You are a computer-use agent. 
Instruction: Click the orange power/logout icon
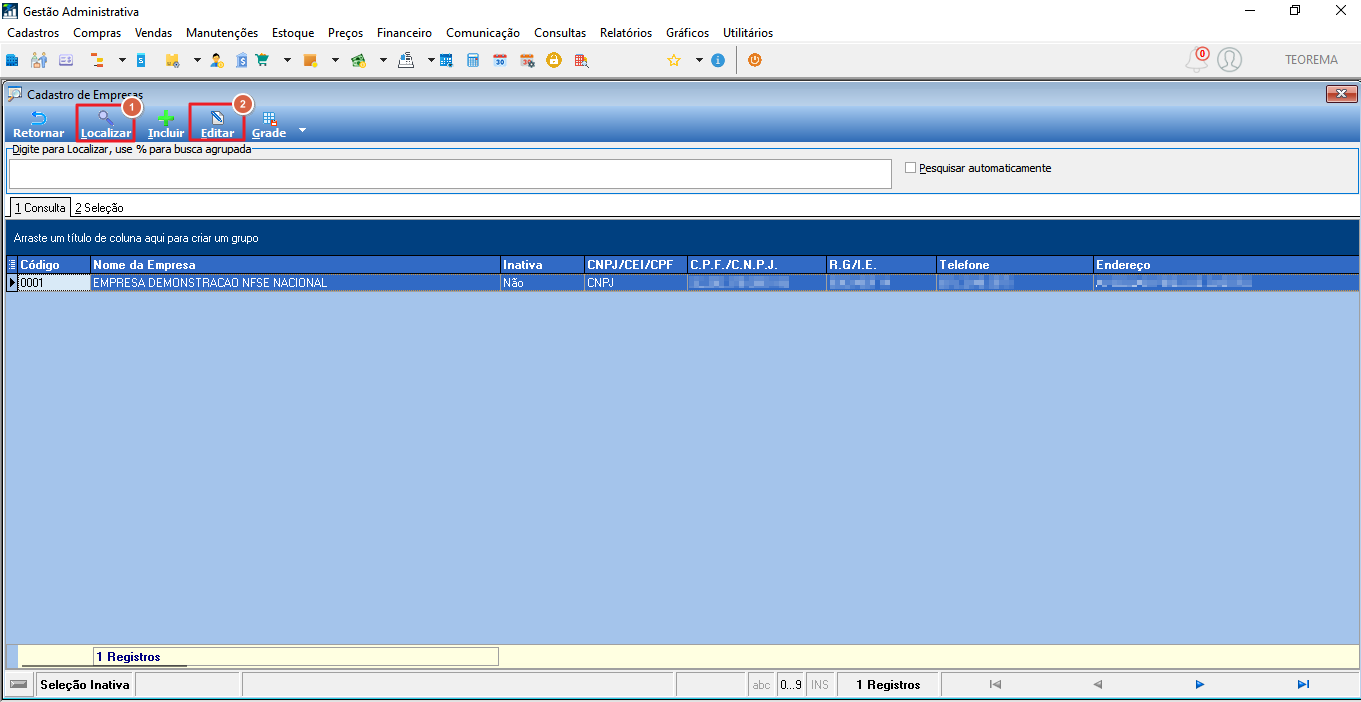(755, 60)
